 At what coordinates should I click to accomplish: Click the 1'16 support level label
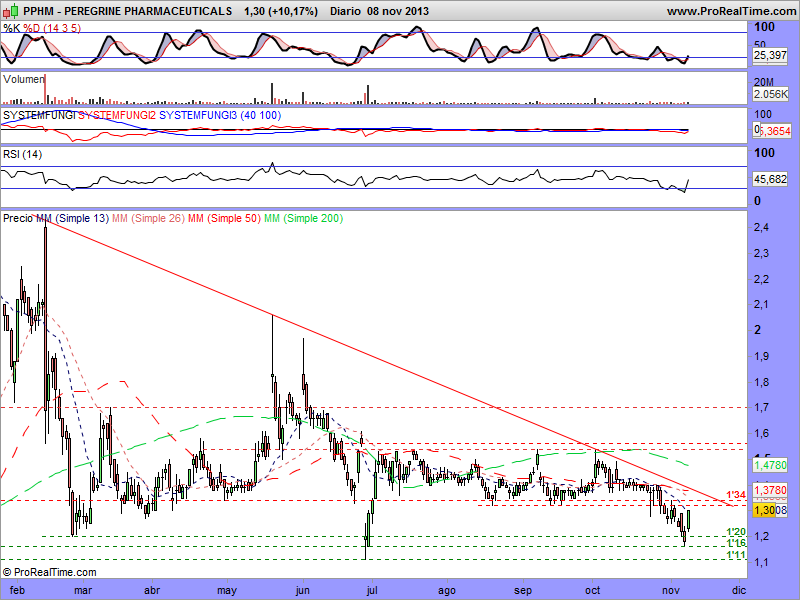pos(736,542)
